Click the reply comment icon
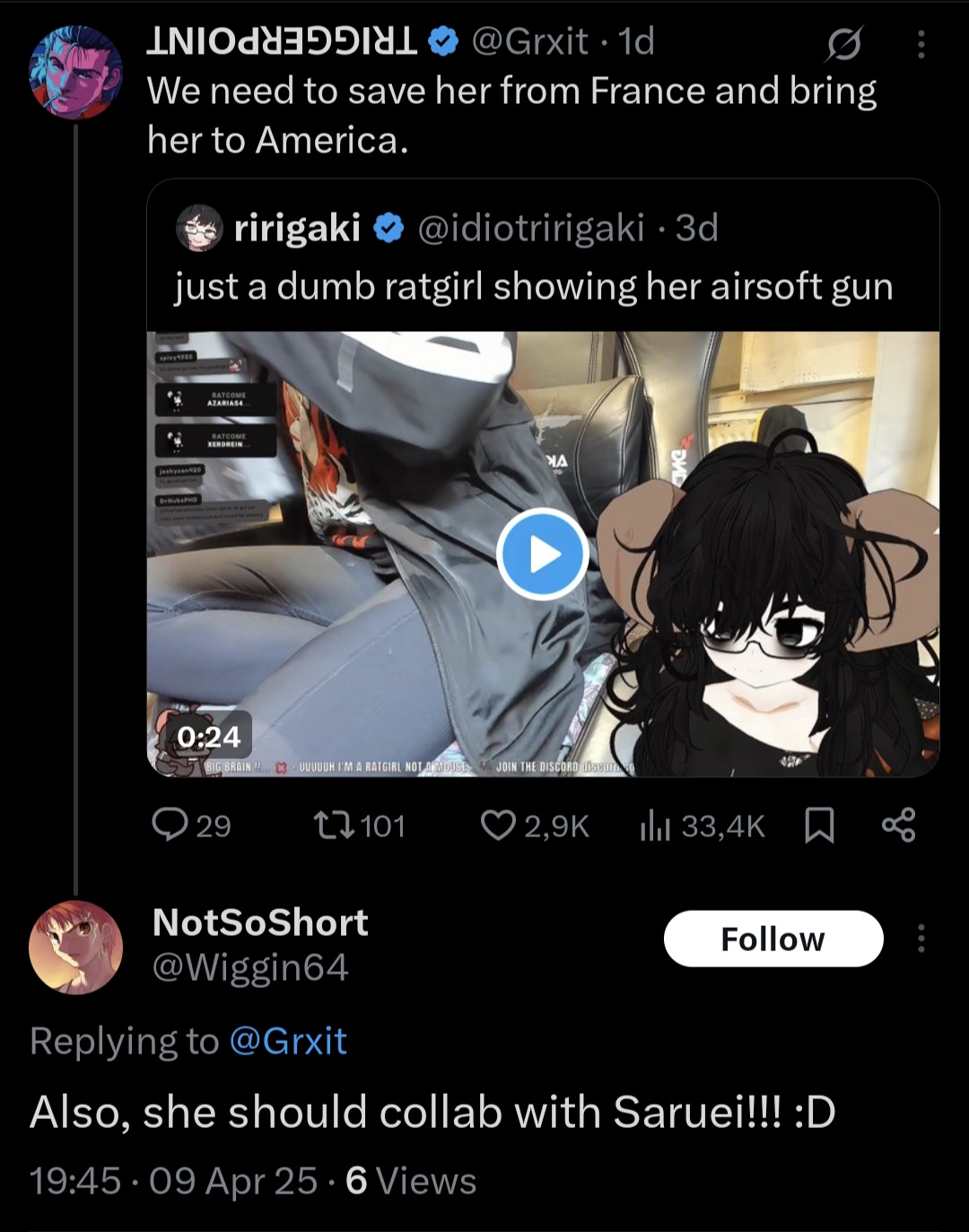 (x=170, y=825)
